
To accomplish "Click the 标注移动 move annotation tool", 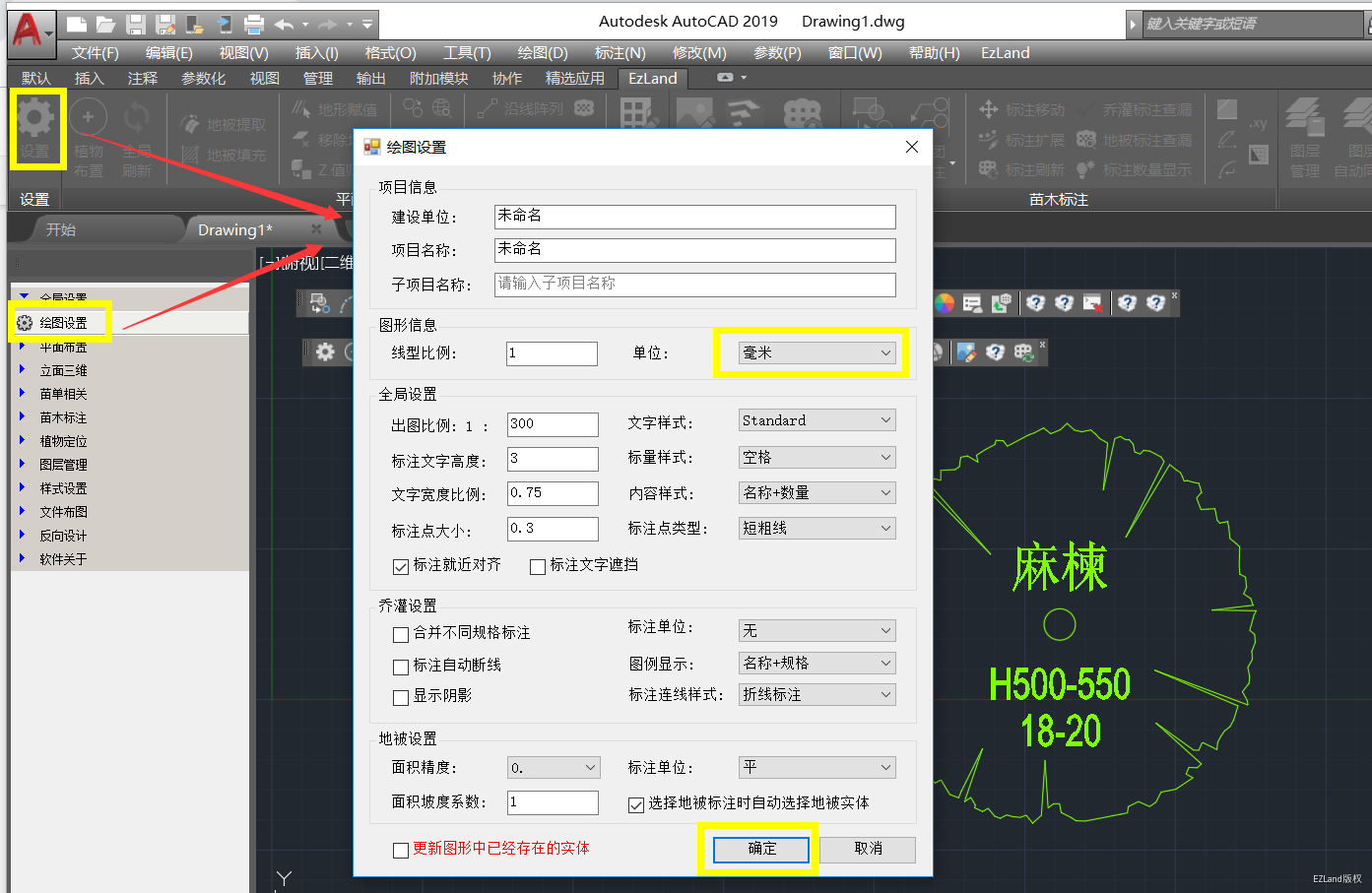I will [1022, 109].
